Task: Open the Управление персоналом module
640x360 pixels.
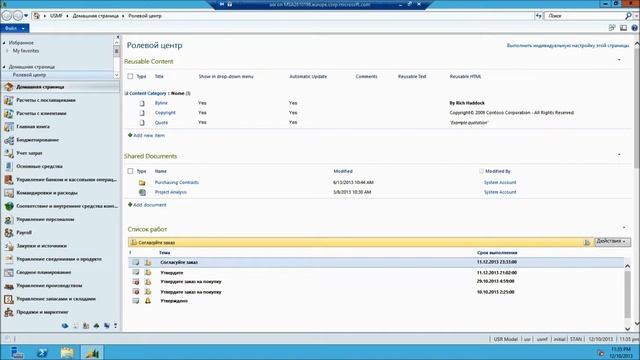Action: pos(45,219)
